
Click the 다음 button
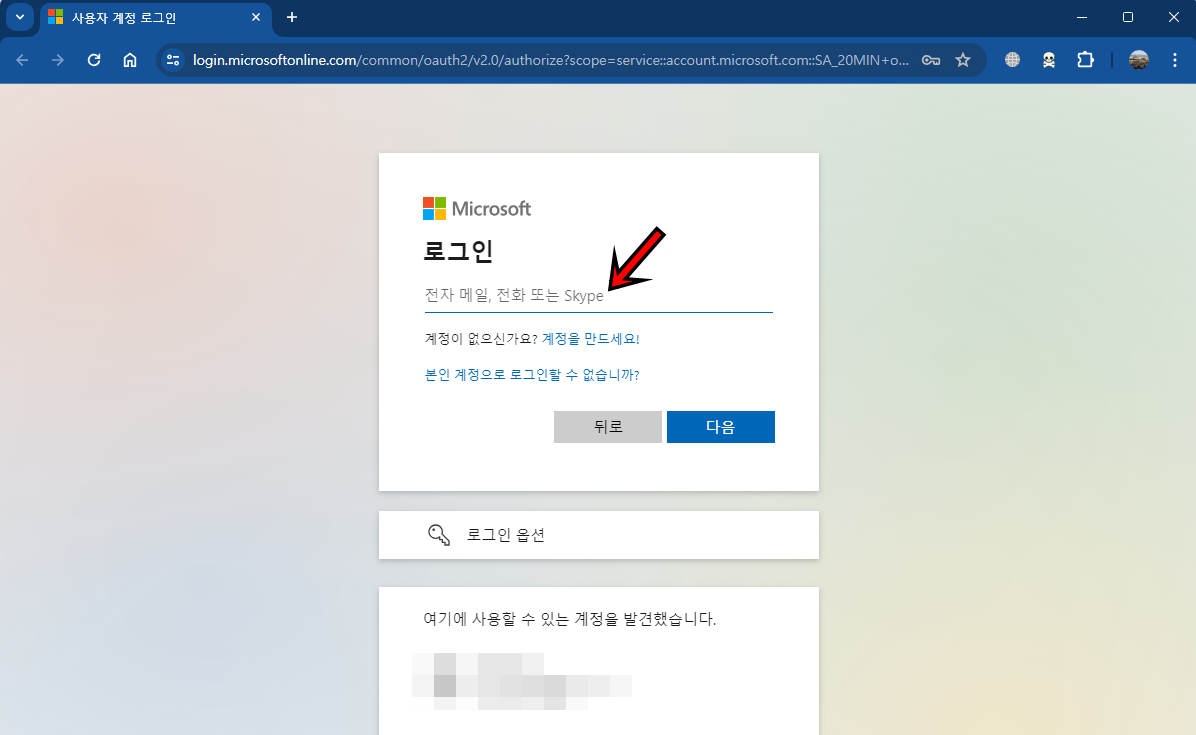pos(721,427)
